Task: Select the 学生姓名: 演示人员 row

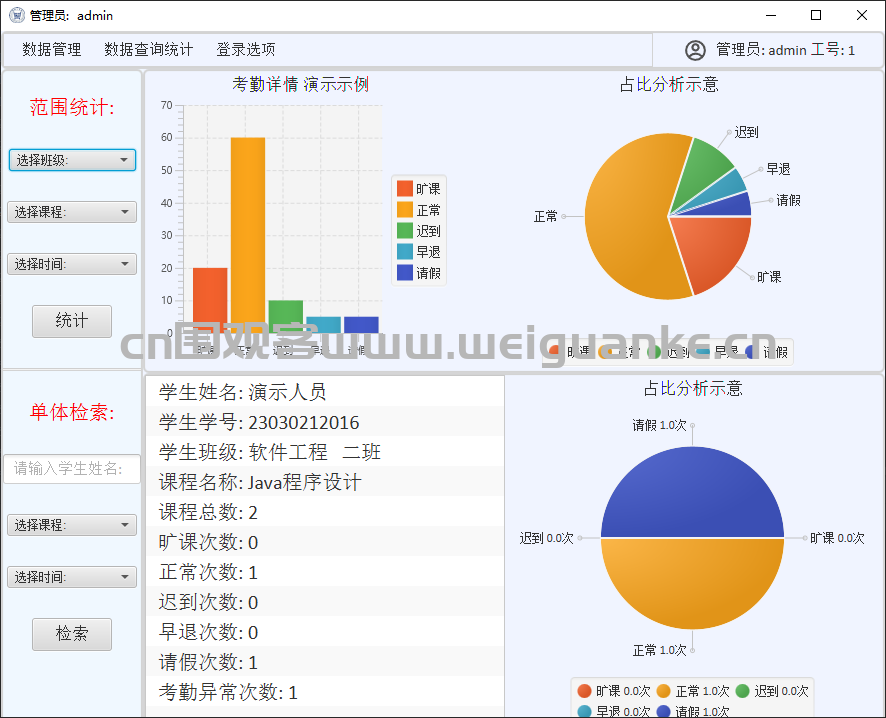Action: (x=325, y=391)
